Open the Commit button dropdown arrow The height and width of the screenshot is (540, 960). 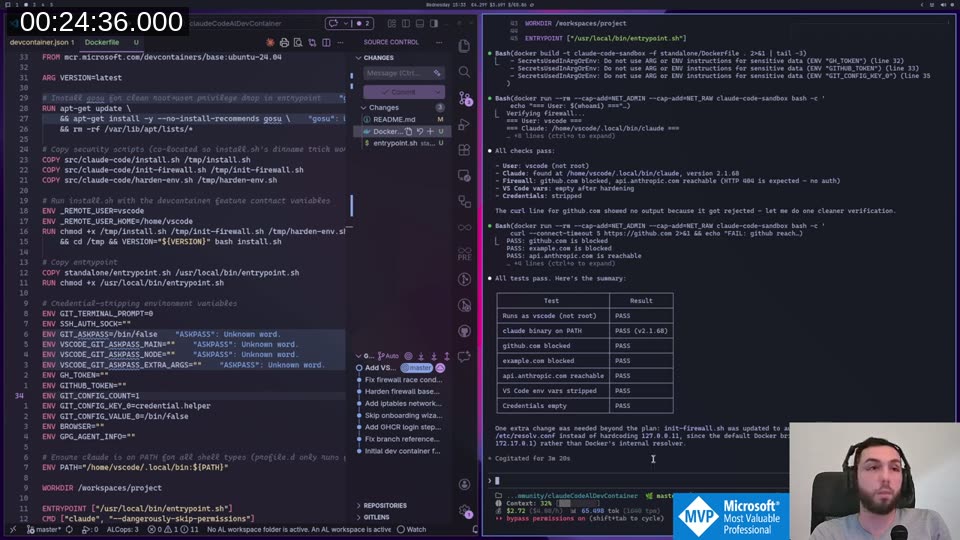pyautogui.click(x=437, y=92)
